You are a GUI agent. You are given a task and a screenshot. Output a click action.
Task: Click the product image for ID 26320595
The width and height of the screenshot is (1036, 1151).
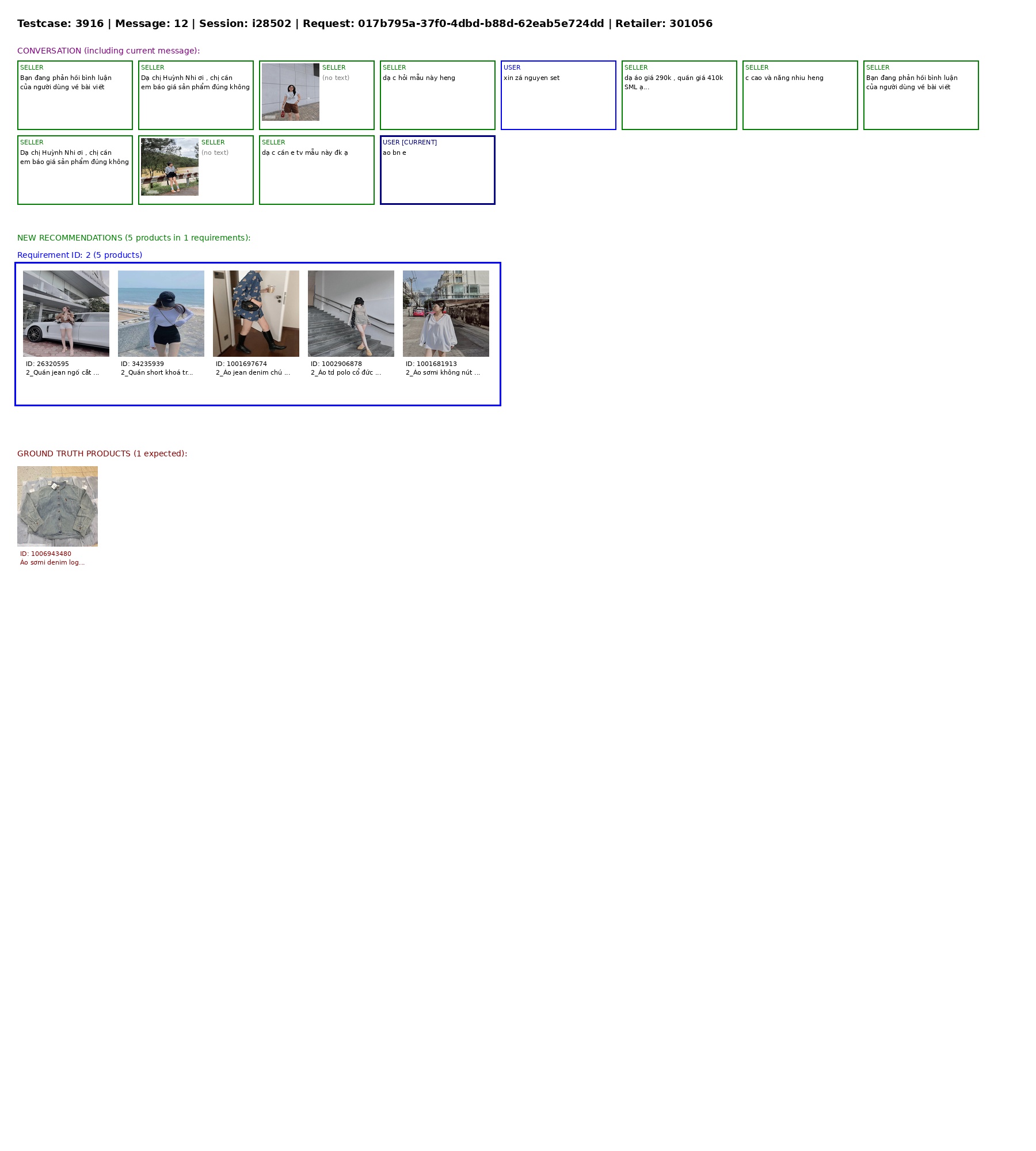66,314
